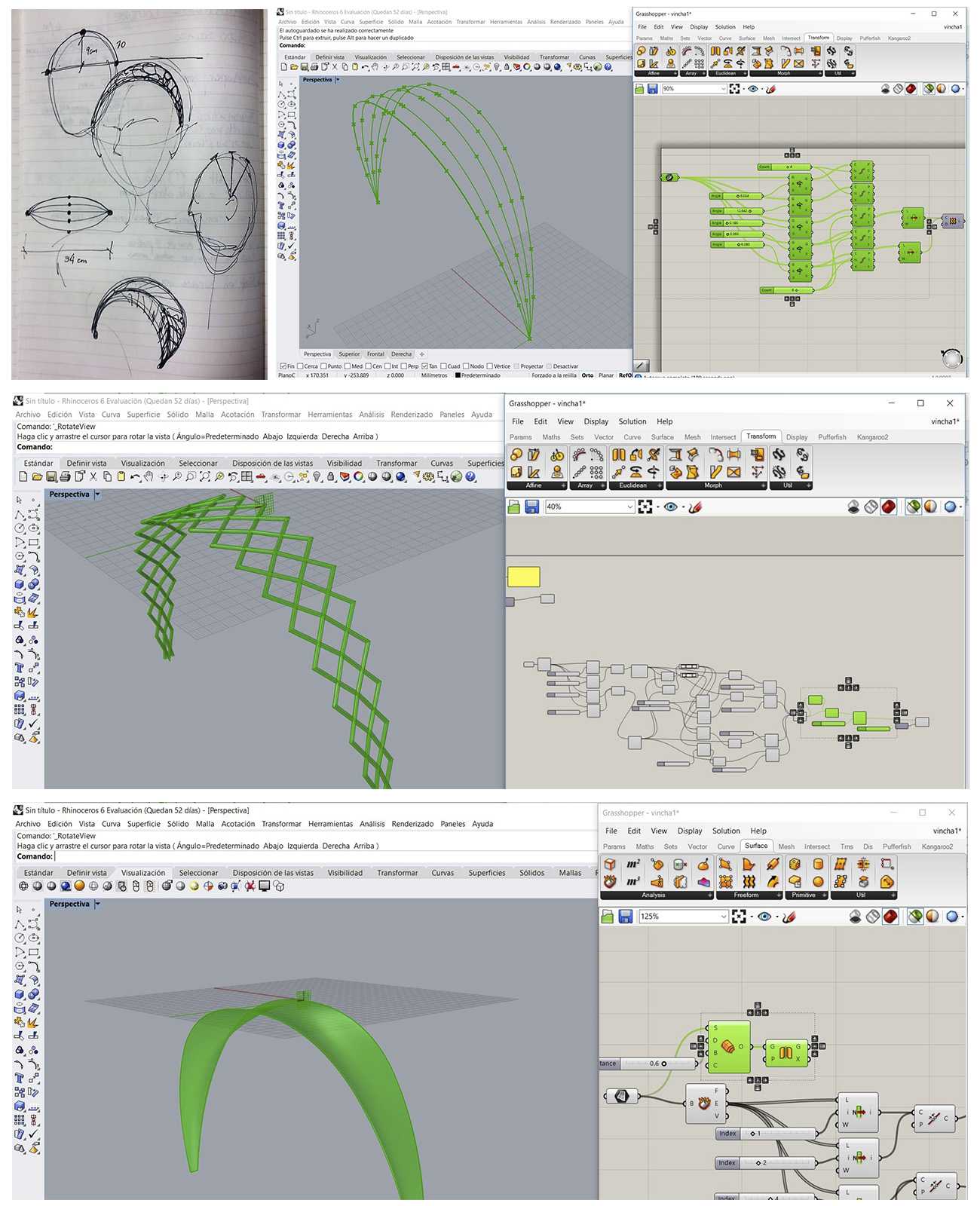Screen dimensions: 980x1206
Task: Enable the Perp osnap checkbox
Action: coord(404,366)
